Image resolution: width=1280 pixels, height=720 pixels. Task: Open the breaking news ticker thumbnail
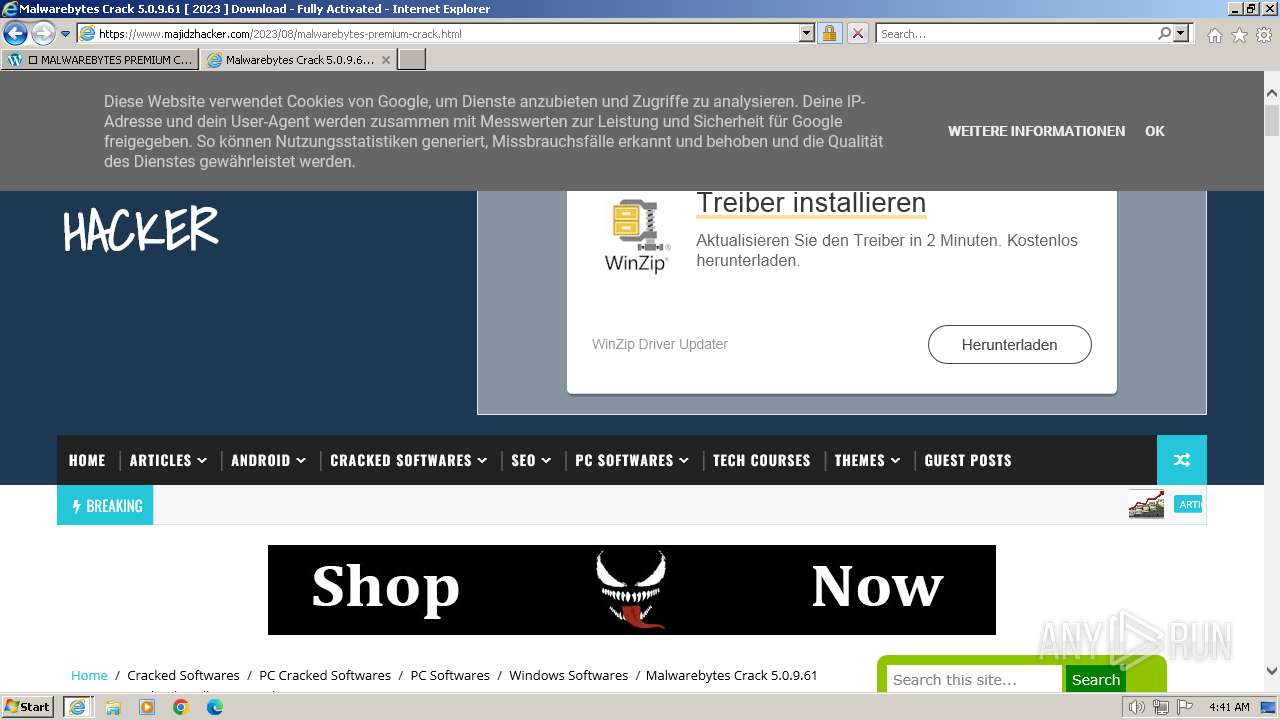[x=1146, y=505]
